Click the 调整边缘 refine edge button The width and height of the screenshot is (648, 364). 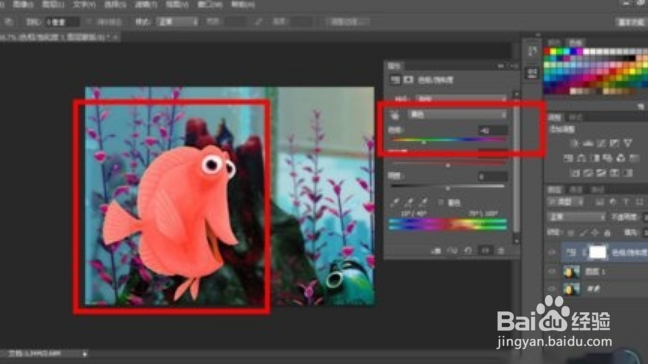(347, 22)
